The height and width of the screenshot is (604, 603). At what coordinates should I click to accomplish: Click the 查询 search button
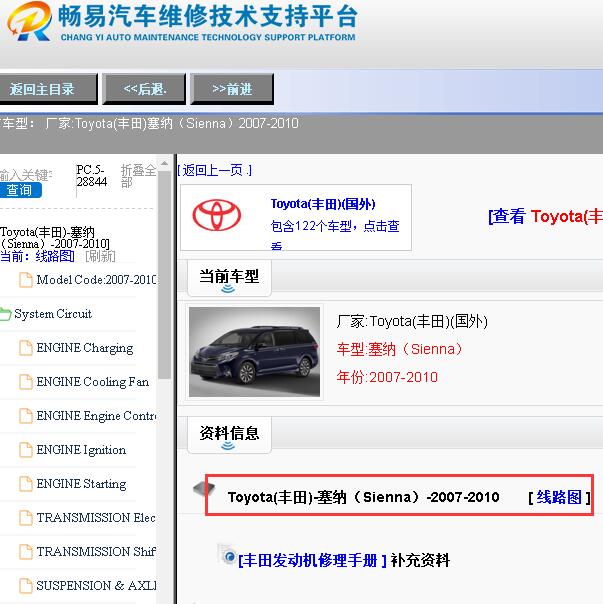click(19, 190)
